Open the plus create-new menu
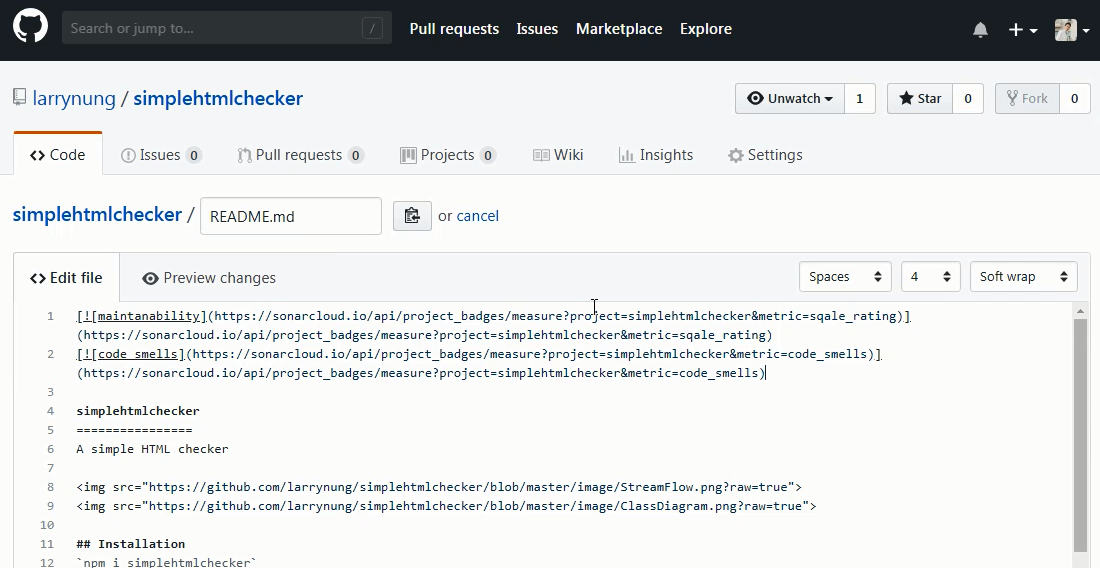Screen dimensions: 1100x568 click(1023, 29)
